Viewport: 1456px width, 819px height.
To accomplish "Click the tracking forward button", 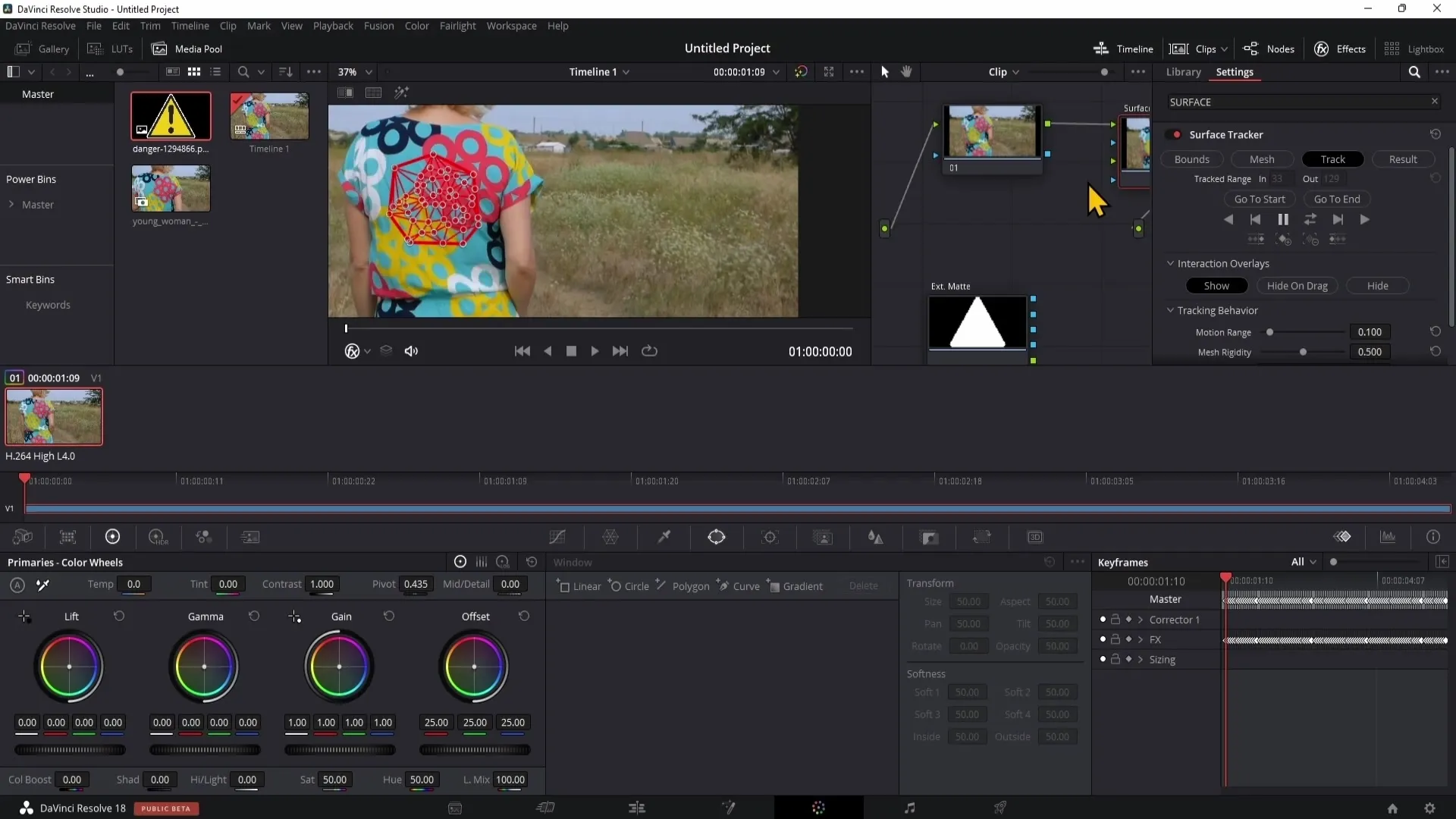I will pos(1363,219).
